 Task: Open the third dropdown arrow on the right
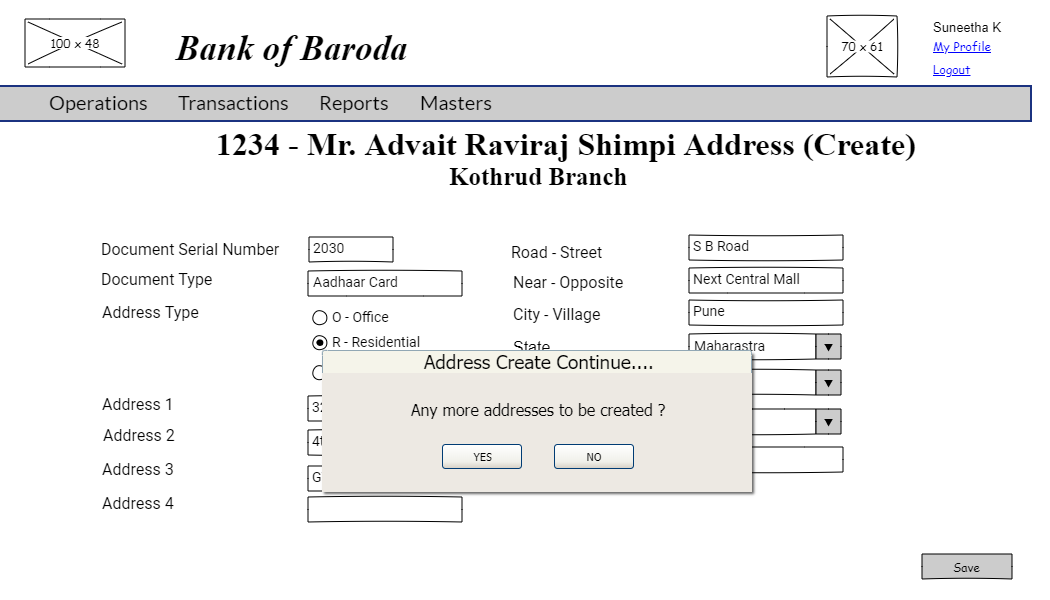pyautogui.click(x=827, y=421)
